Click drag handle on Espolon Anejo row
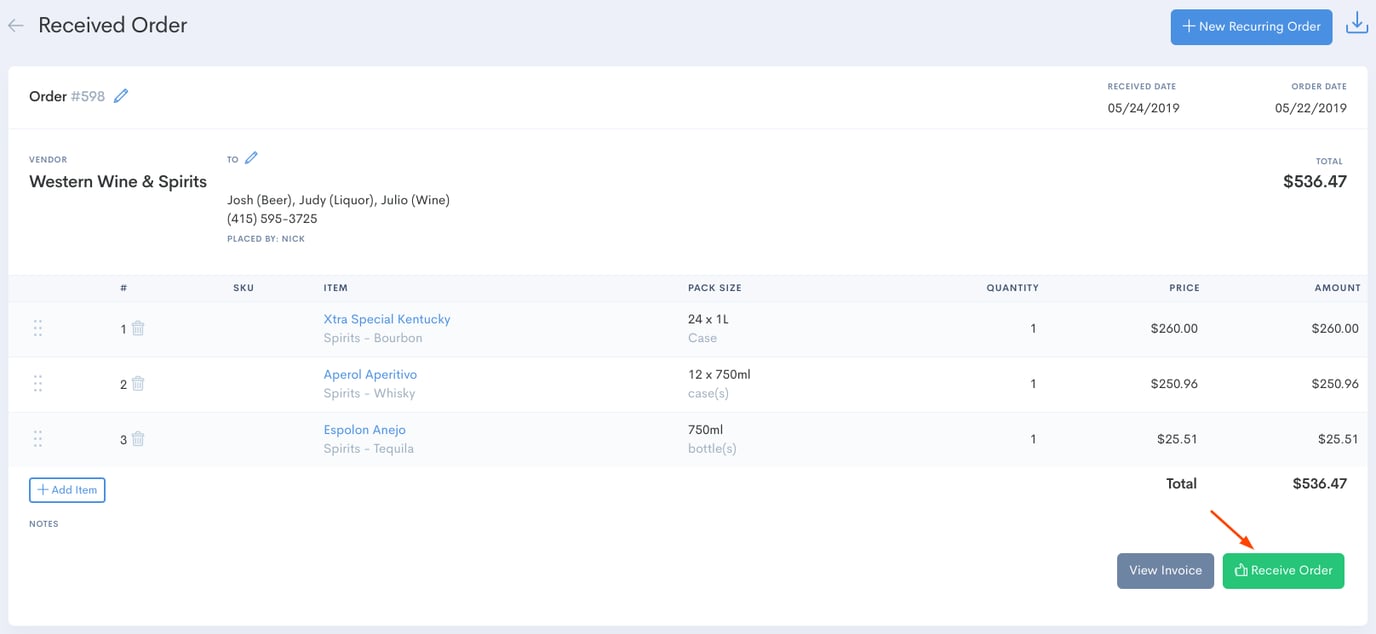 (x=38, y=438)
